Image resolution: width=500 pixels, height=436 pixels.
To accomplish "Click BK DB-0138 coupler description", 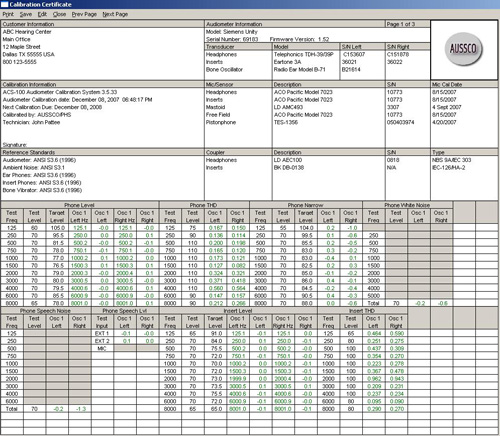I will (x=289, y=167).
